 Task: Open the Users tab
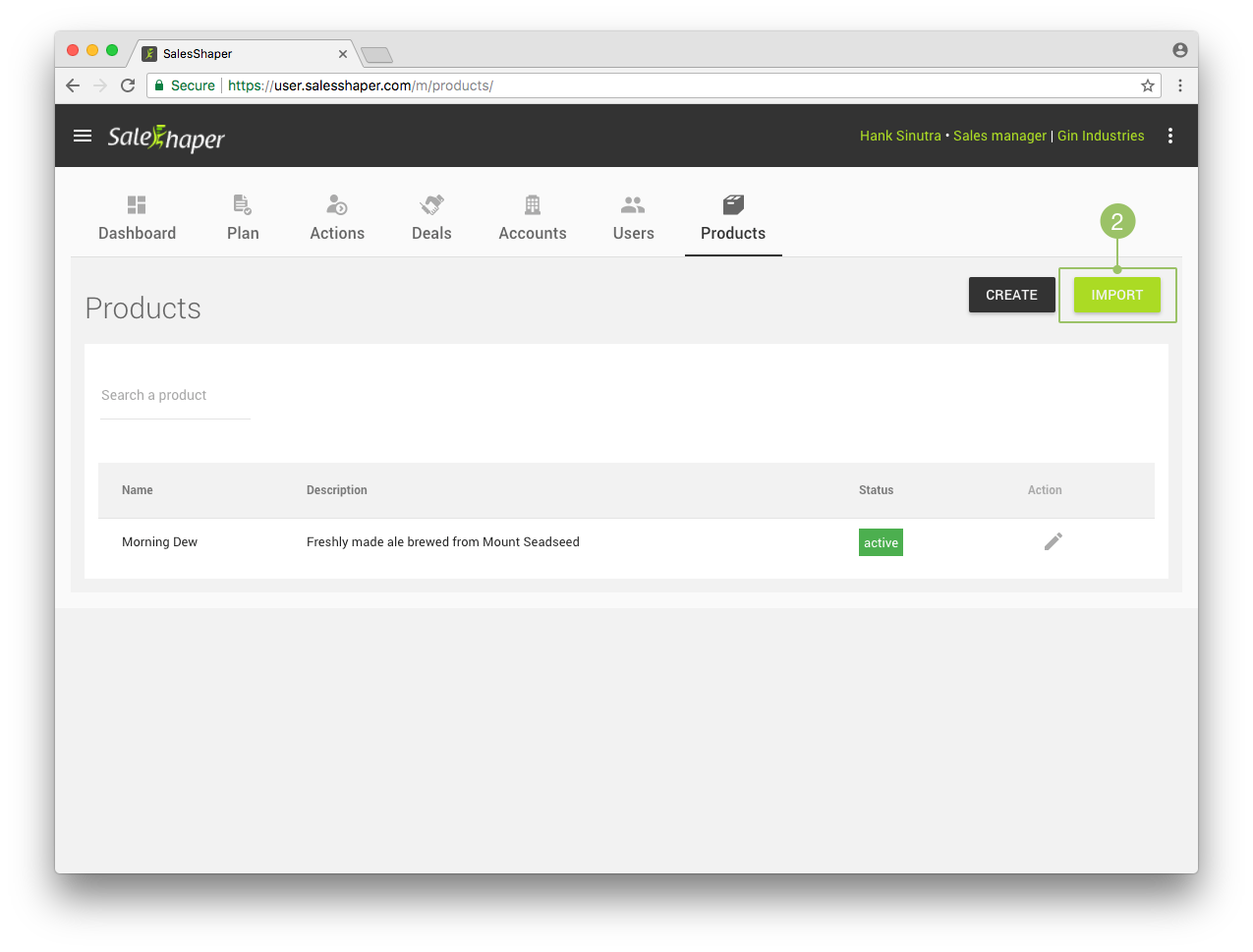[633, 218]
